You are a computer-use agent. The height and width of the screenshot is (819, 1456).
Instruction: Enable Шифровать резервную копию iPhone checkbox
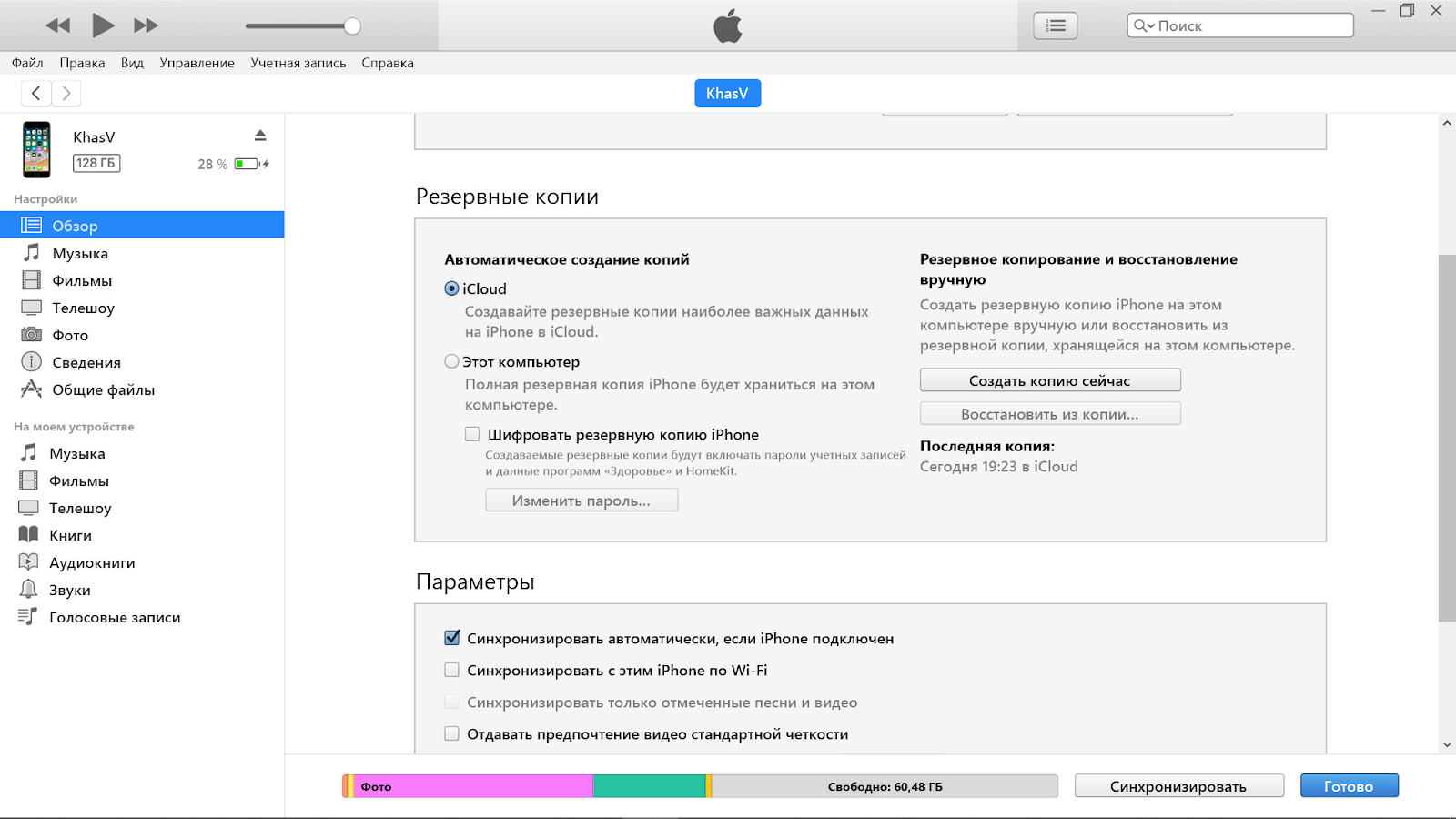(x=472, y=434)
